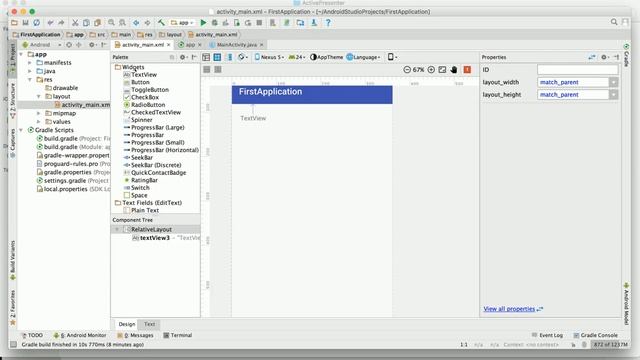Cut selection with scissors icon
This screenshot has height=360, width=640.
tap(75, 23)
